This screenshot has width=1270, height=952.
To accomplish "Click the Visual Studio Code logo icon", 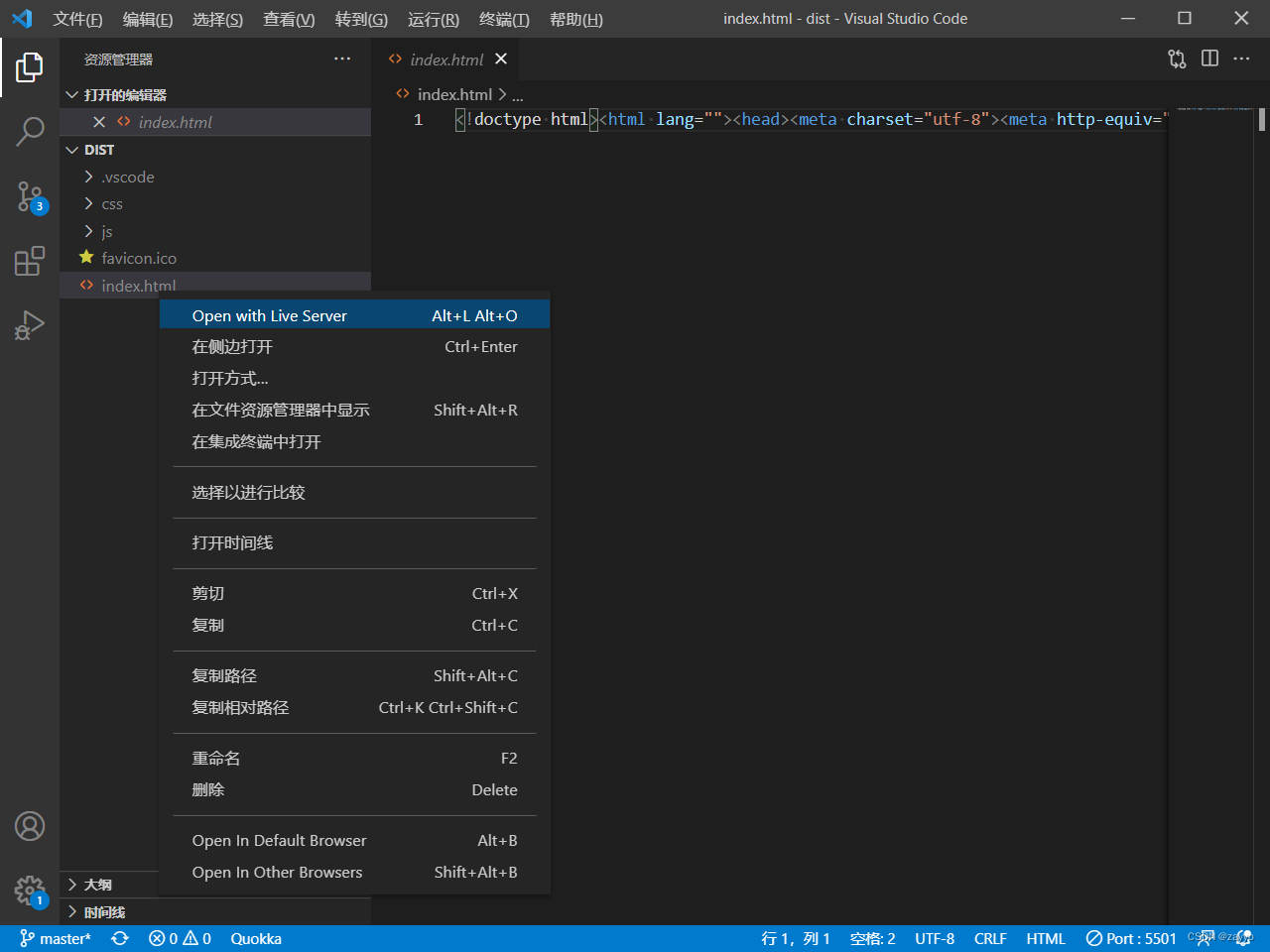I will tap(22, 18).
